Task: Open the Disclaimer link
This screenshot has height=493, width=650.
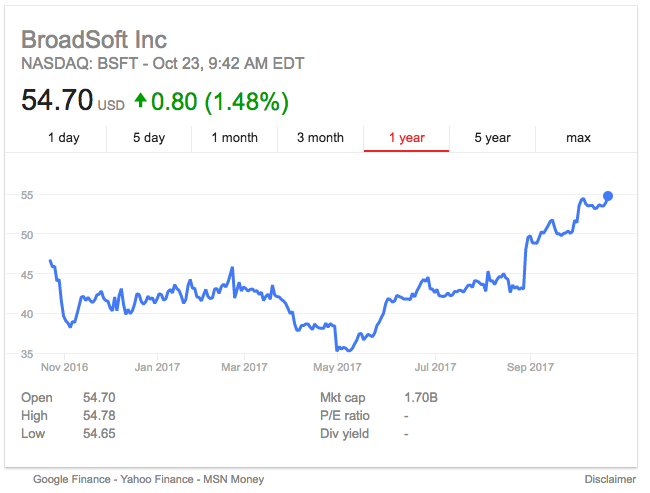Action: (x=610, y=479)
